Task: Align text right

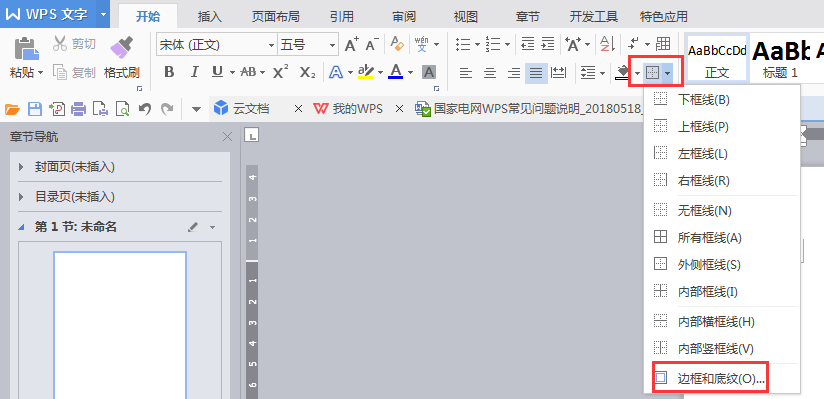Action: click(x=513, y=73)
